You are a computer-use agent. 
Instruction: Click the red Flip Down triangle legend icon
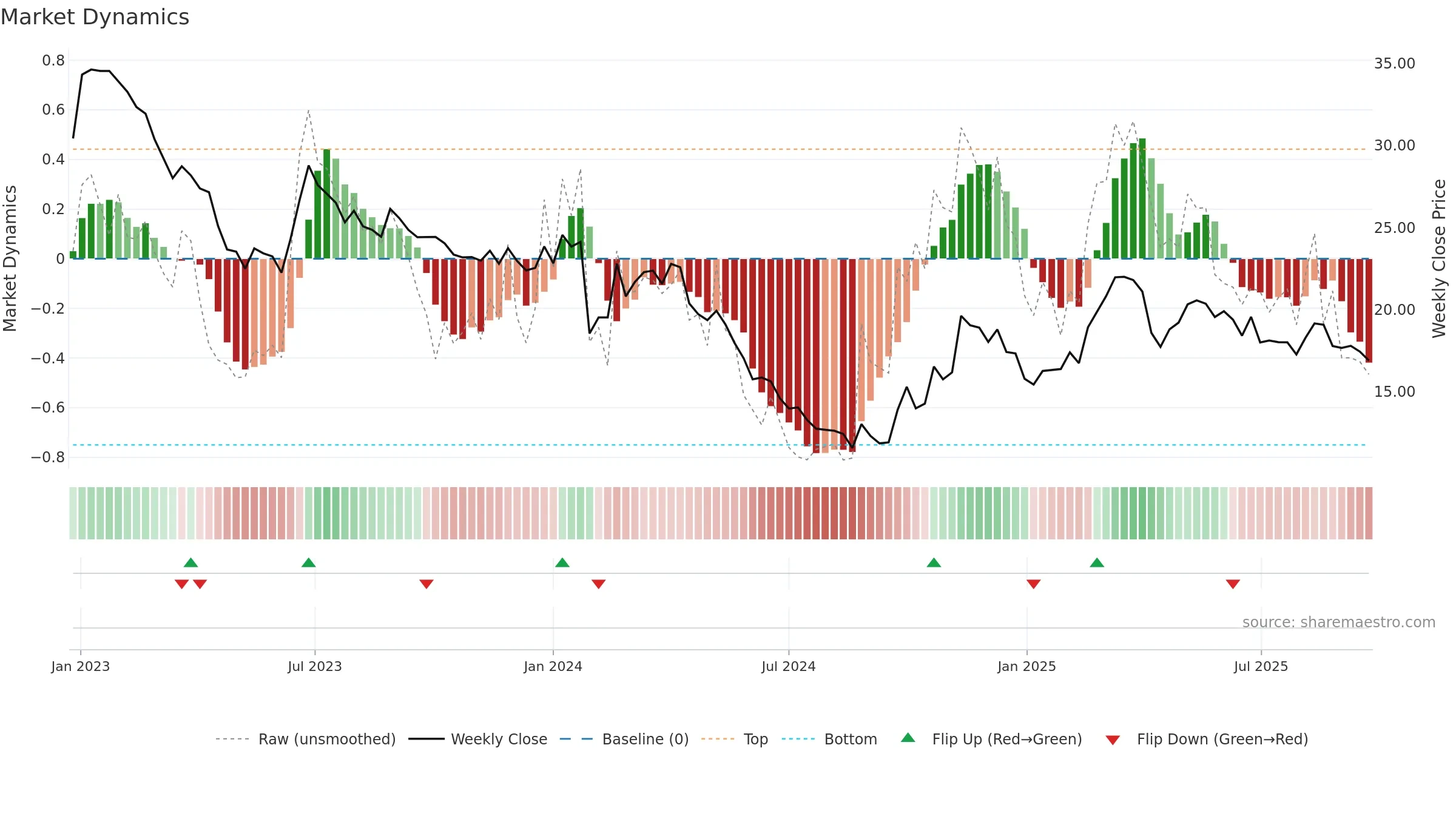click(x=1113, y=740)
